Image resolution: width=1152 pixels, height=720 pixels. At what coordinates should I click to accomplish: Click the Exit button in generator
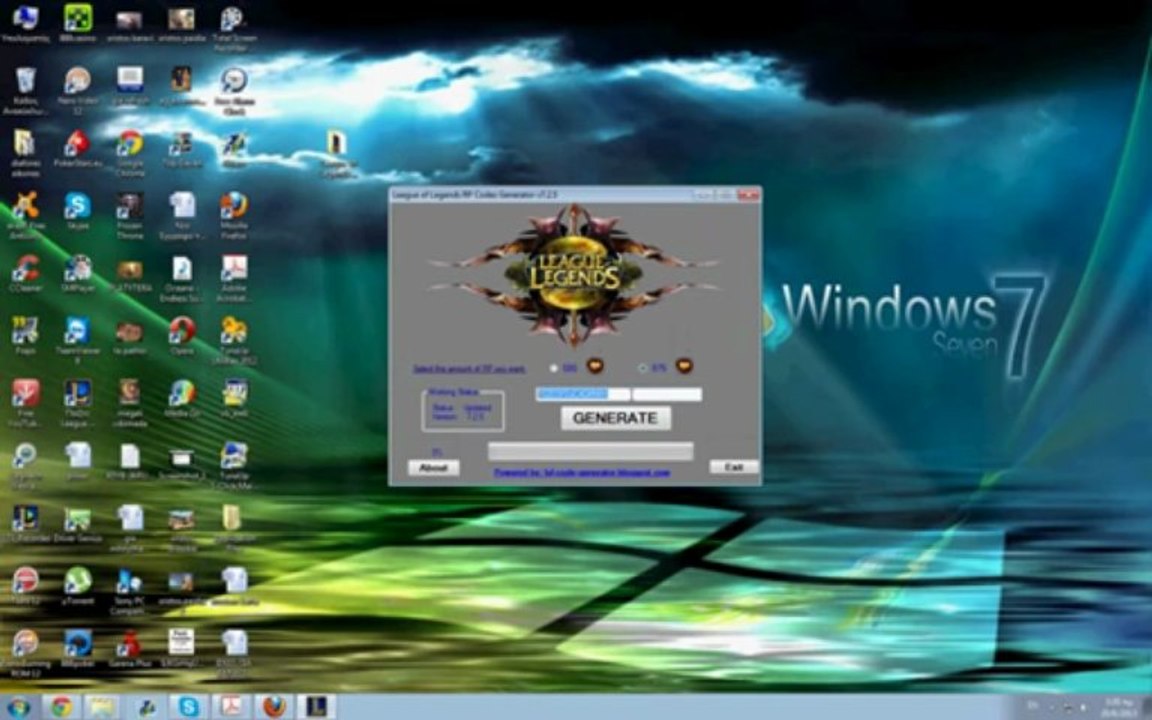point(734,467)
